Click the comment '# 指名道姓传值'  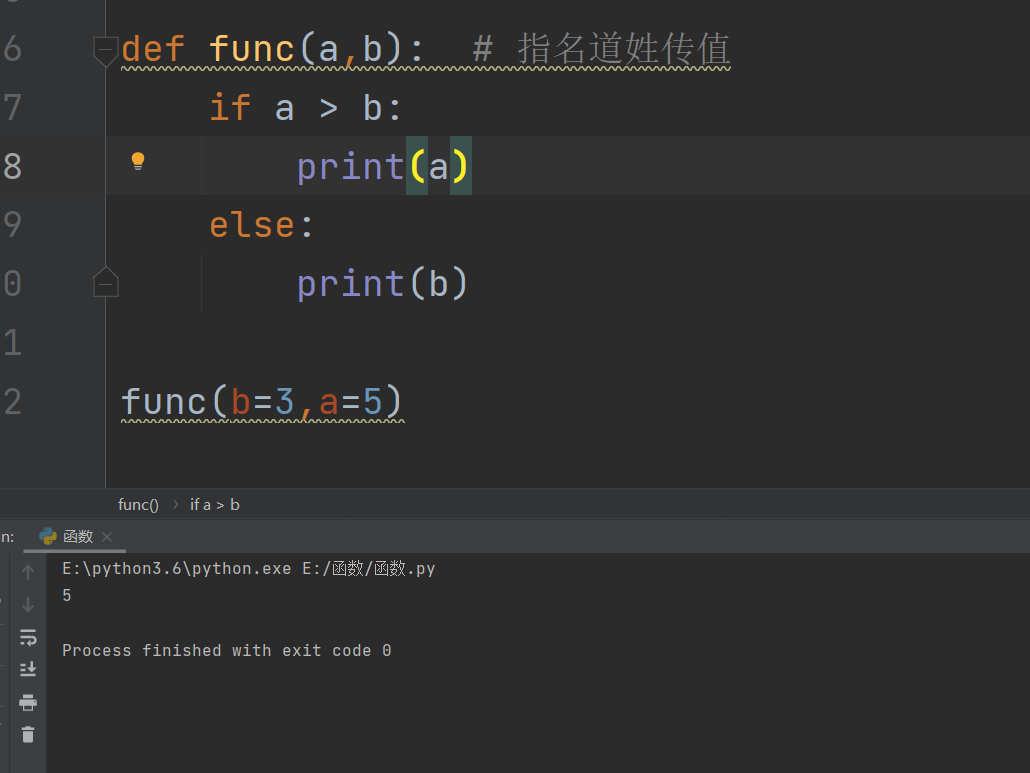601,49
